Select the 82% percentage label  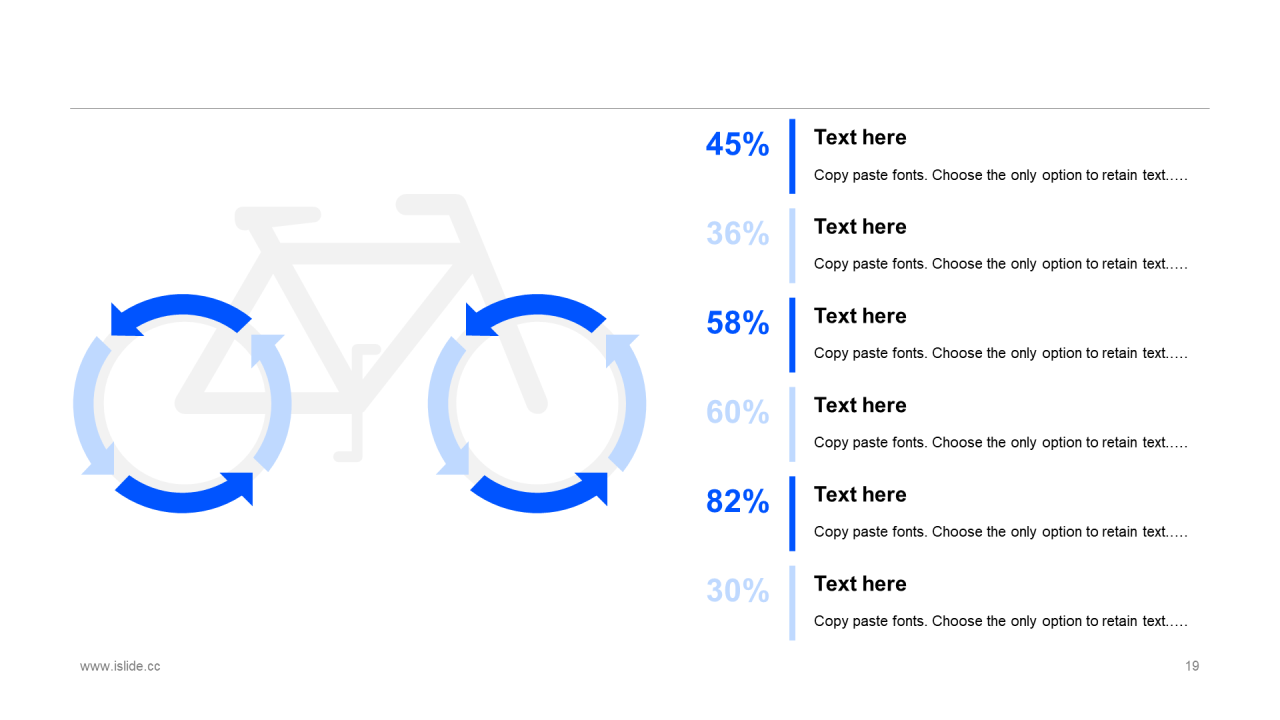[738, 501]
